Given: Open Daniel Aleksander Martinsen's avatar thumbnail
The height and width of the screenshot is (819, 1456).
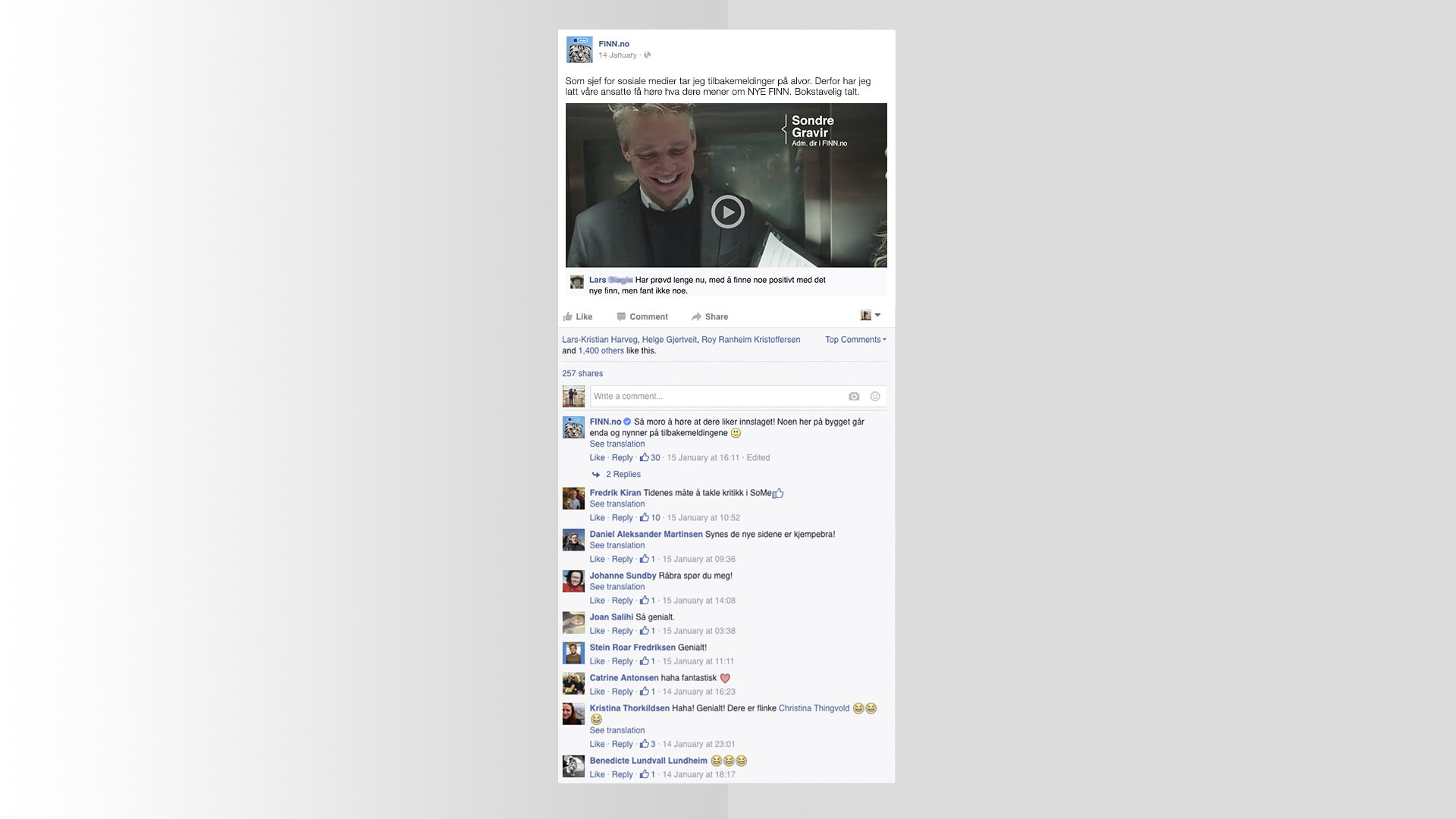Looking at the screenshot, I should pos(573,540).
